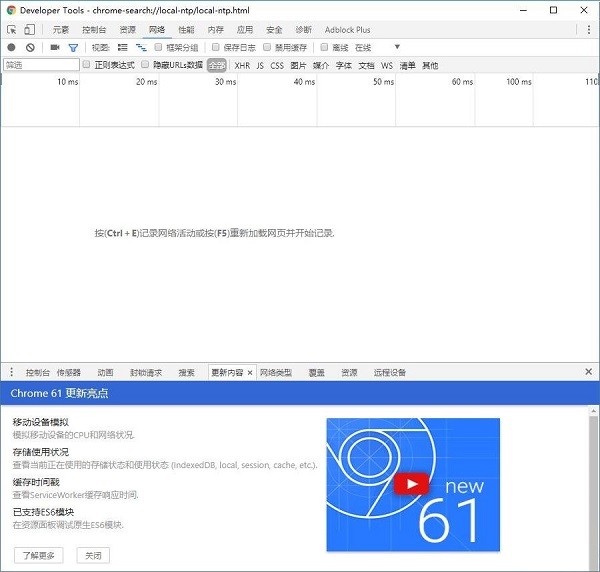Play the Chrome 61 video
Viewport: 600px width, 572px height.
[x=412, y=484]
